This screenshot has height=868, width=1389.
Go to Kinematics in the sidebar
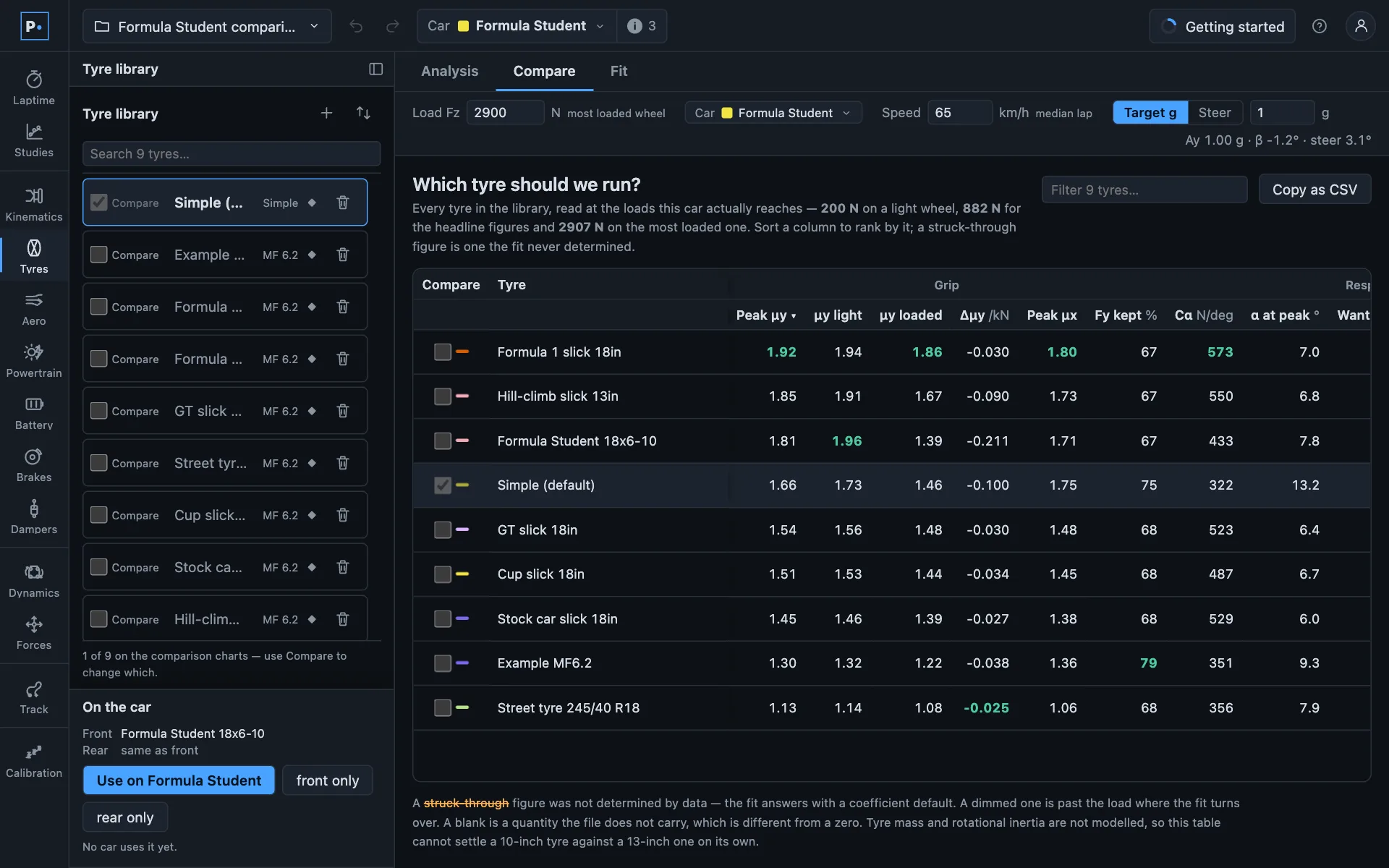34,205
